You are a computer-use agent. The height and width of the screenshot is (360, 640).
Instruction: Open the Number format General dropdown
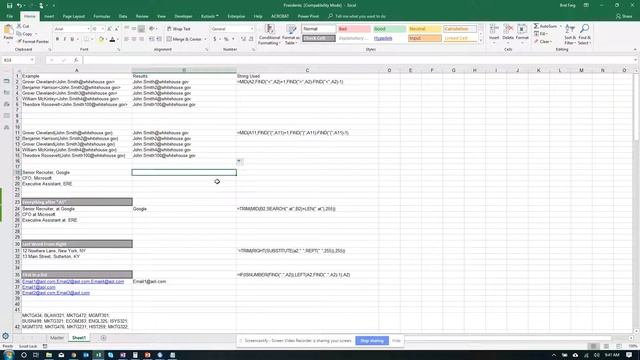pyautogui.click(x=232, y=29)
